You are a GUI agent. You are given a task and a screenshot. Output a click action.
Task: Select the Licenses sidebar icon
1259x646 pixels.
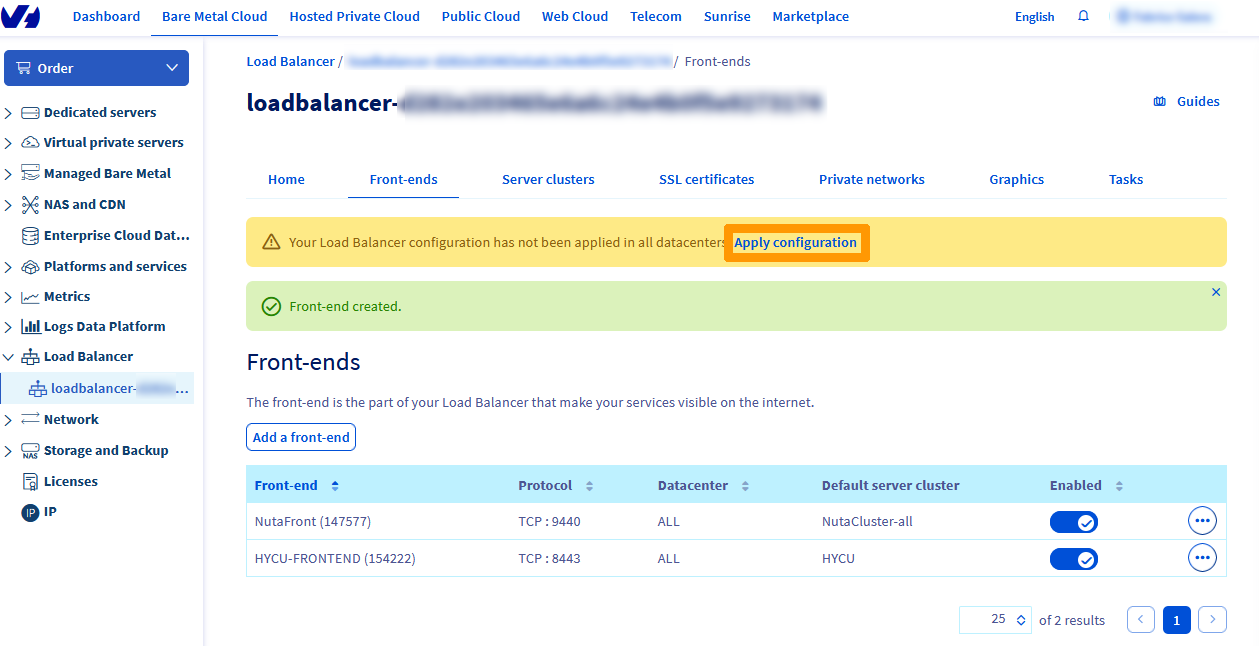coord(32,481)
